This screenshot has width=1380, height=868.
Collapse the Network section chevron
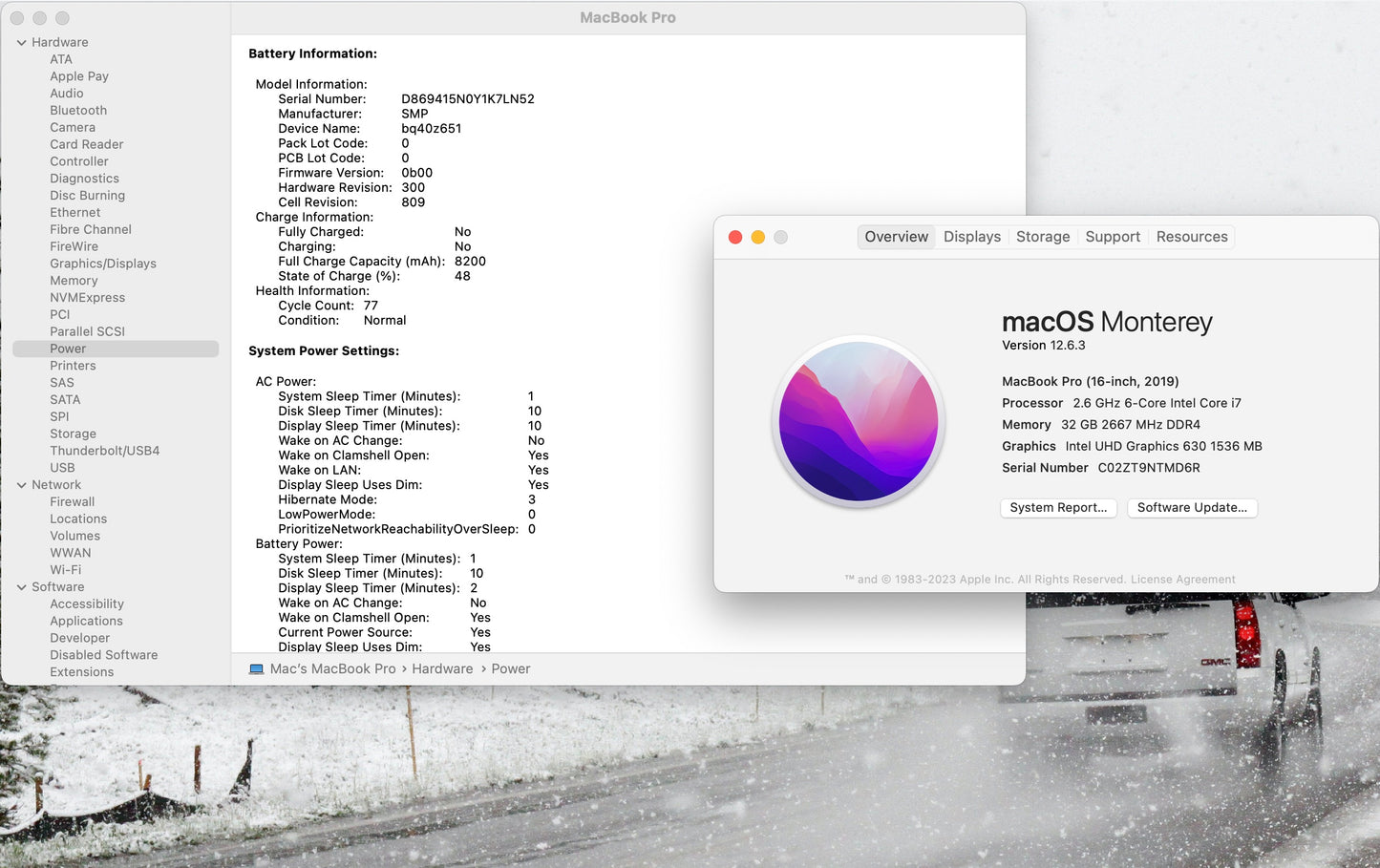click(21, 485)
